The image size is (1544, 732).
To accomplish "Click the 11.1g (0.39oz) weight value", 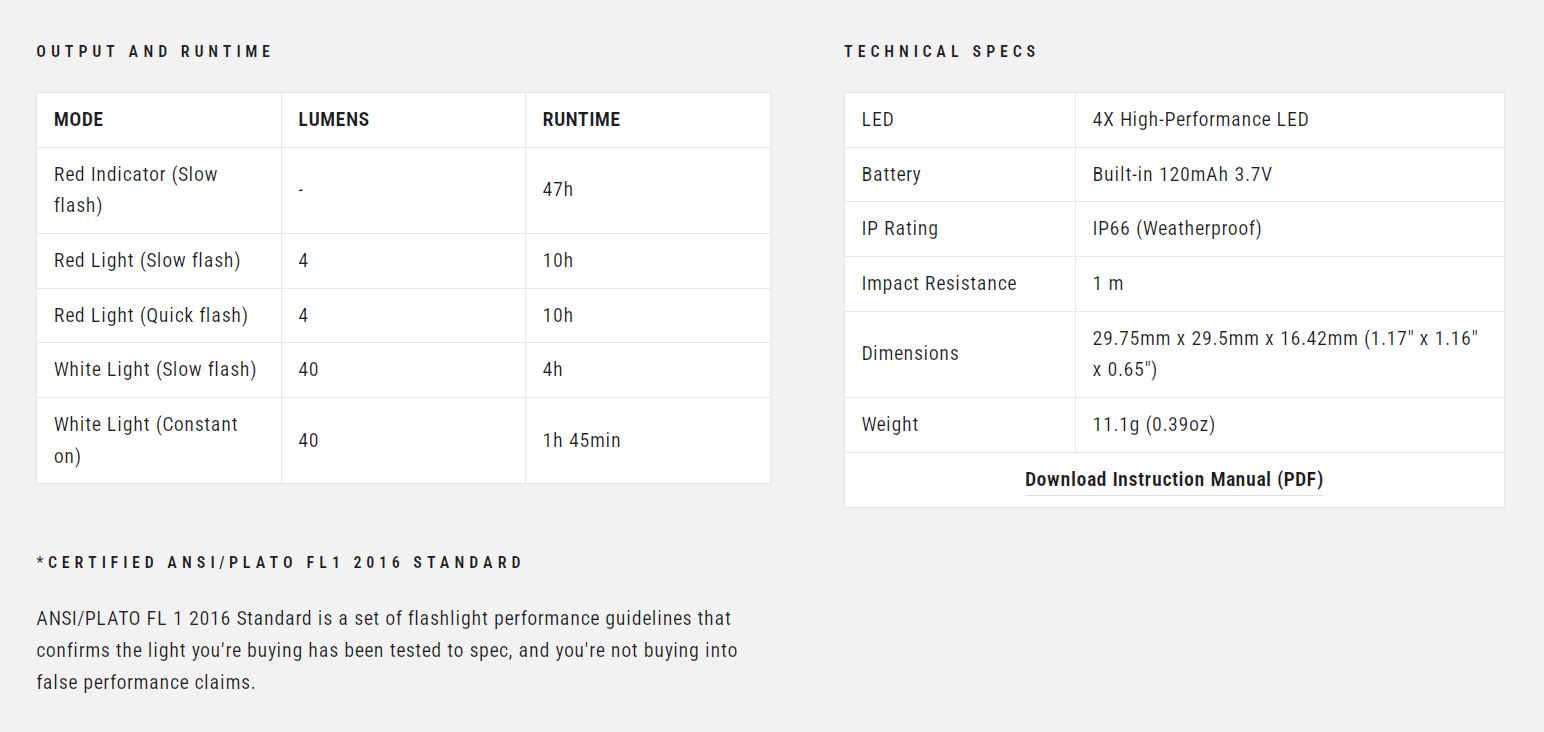I will click(x=1153, y=425).
